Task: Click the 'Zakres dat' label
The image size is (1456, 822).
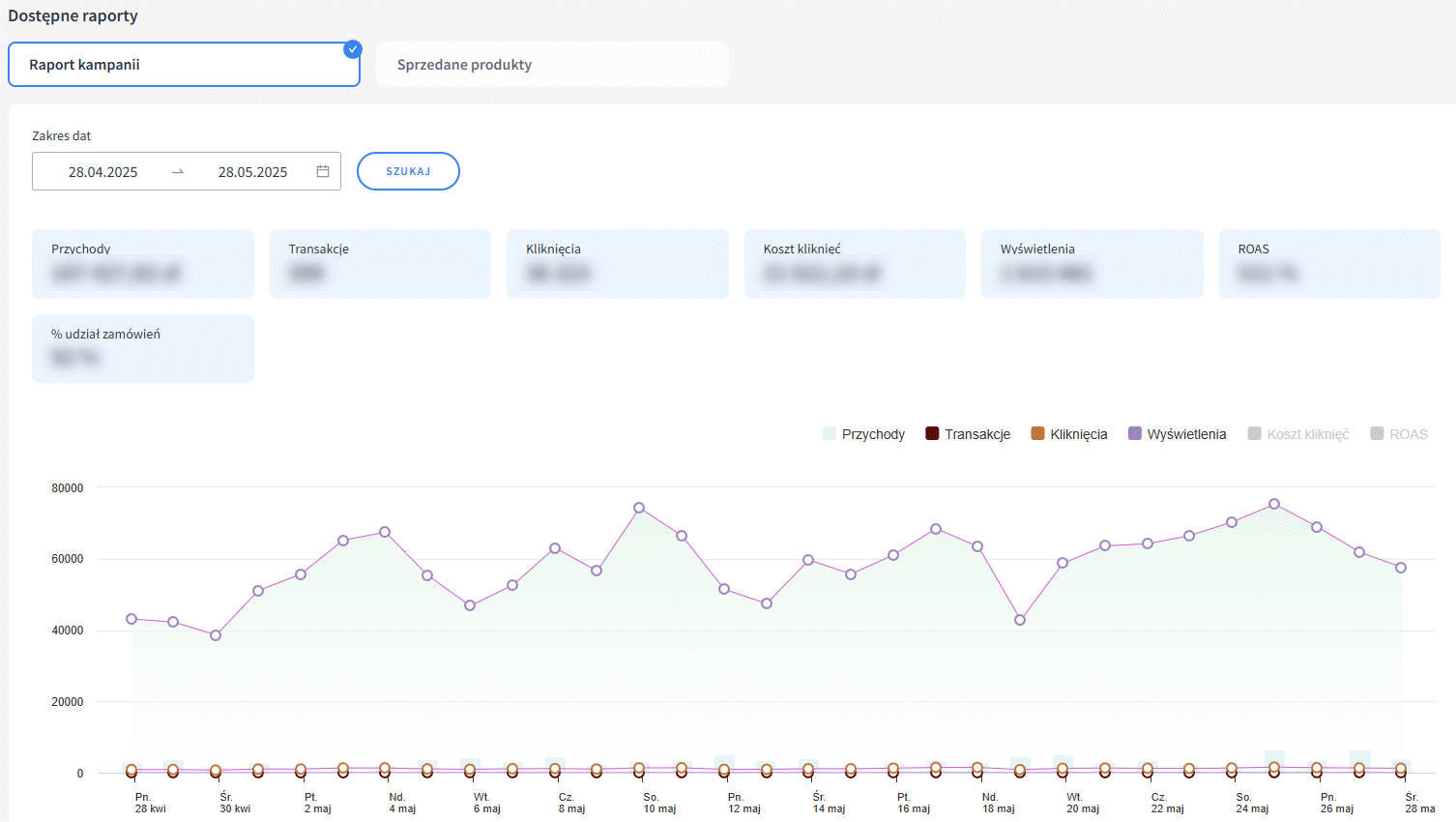Action: (x=62, y=136)
